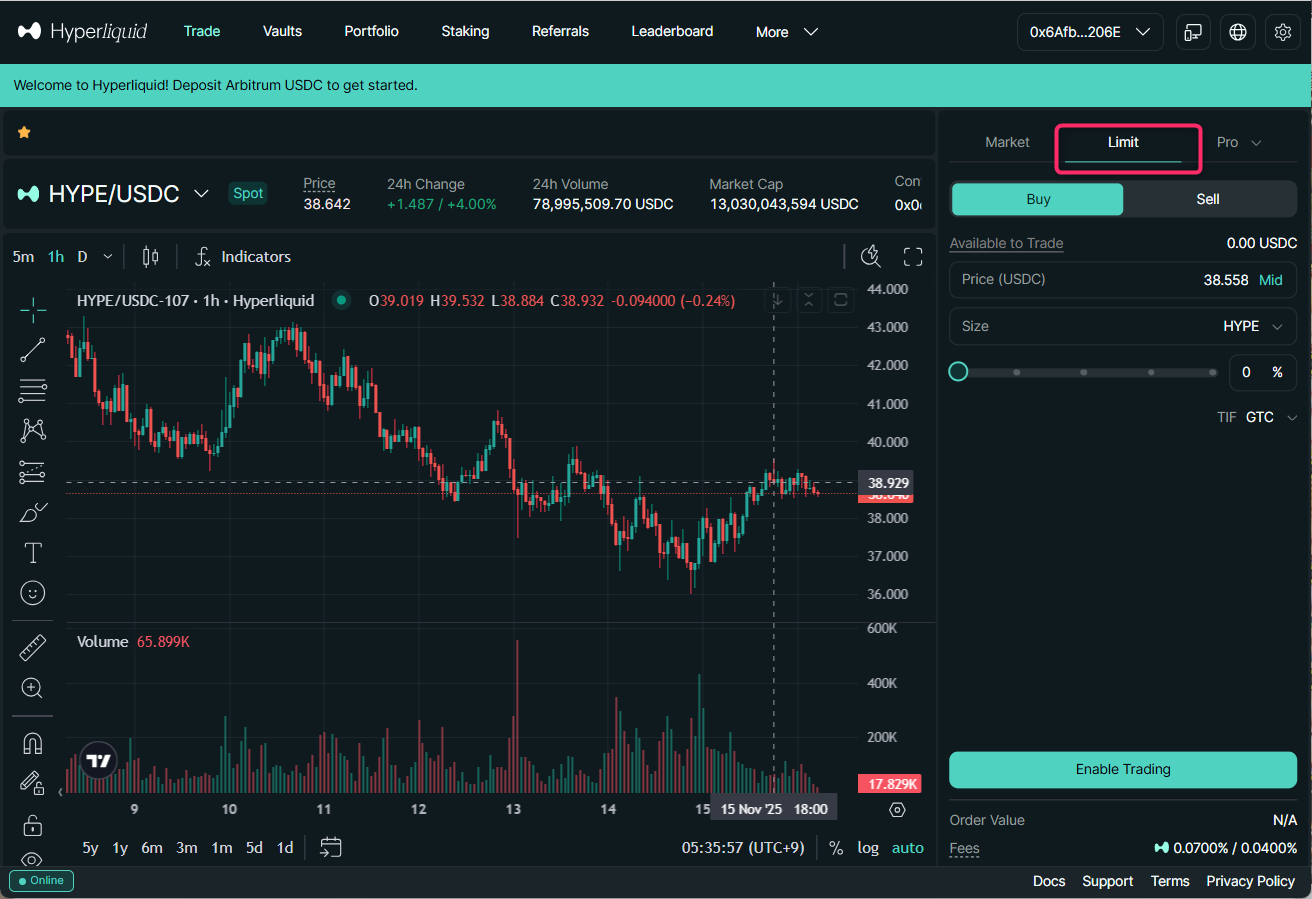The width and height of the screenshot is (1312, 899).
Task: Open the language globe icon
Action: point(1238,32)
